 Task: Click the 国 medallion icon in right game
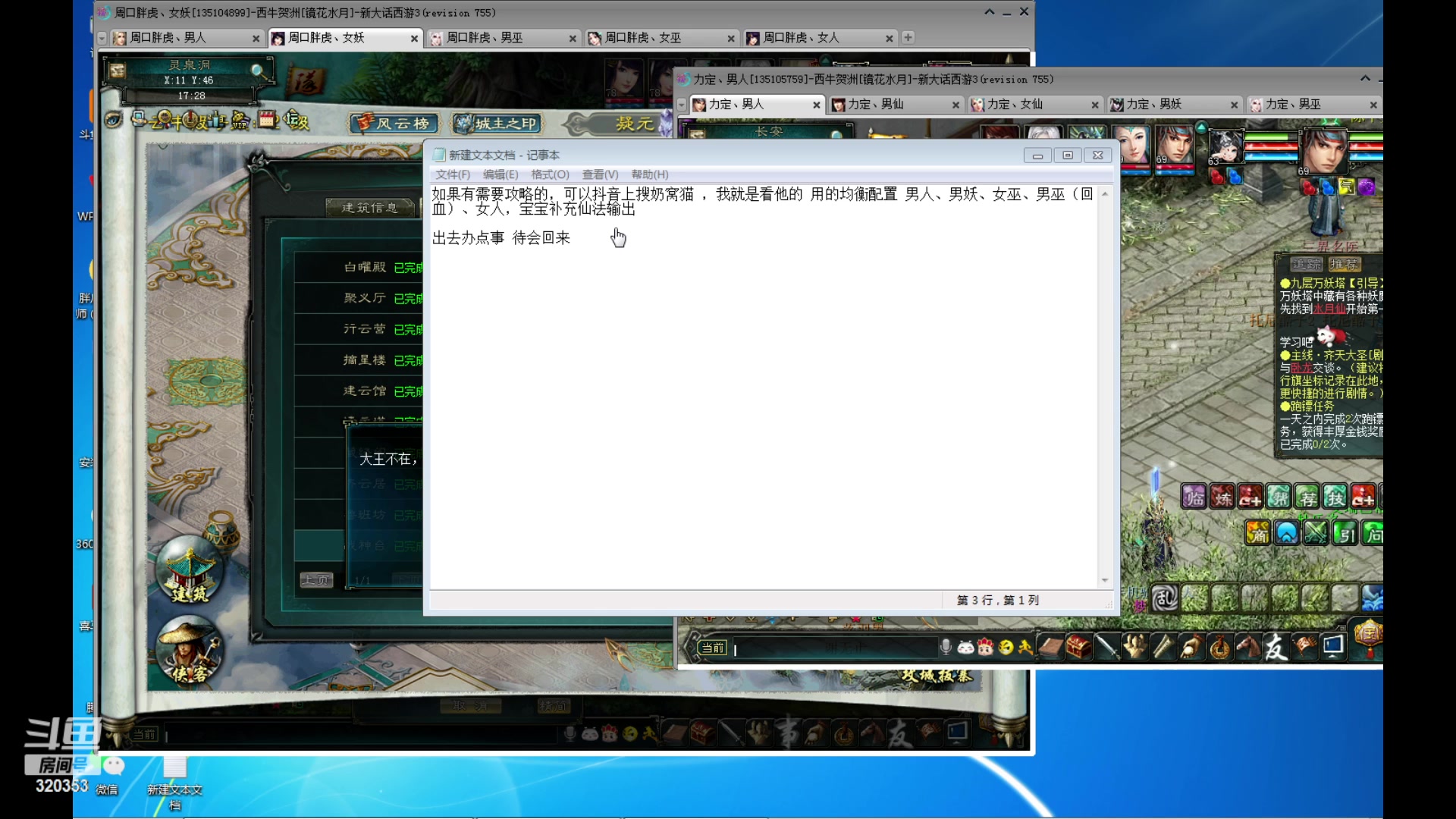click(x=1368, y=637)
